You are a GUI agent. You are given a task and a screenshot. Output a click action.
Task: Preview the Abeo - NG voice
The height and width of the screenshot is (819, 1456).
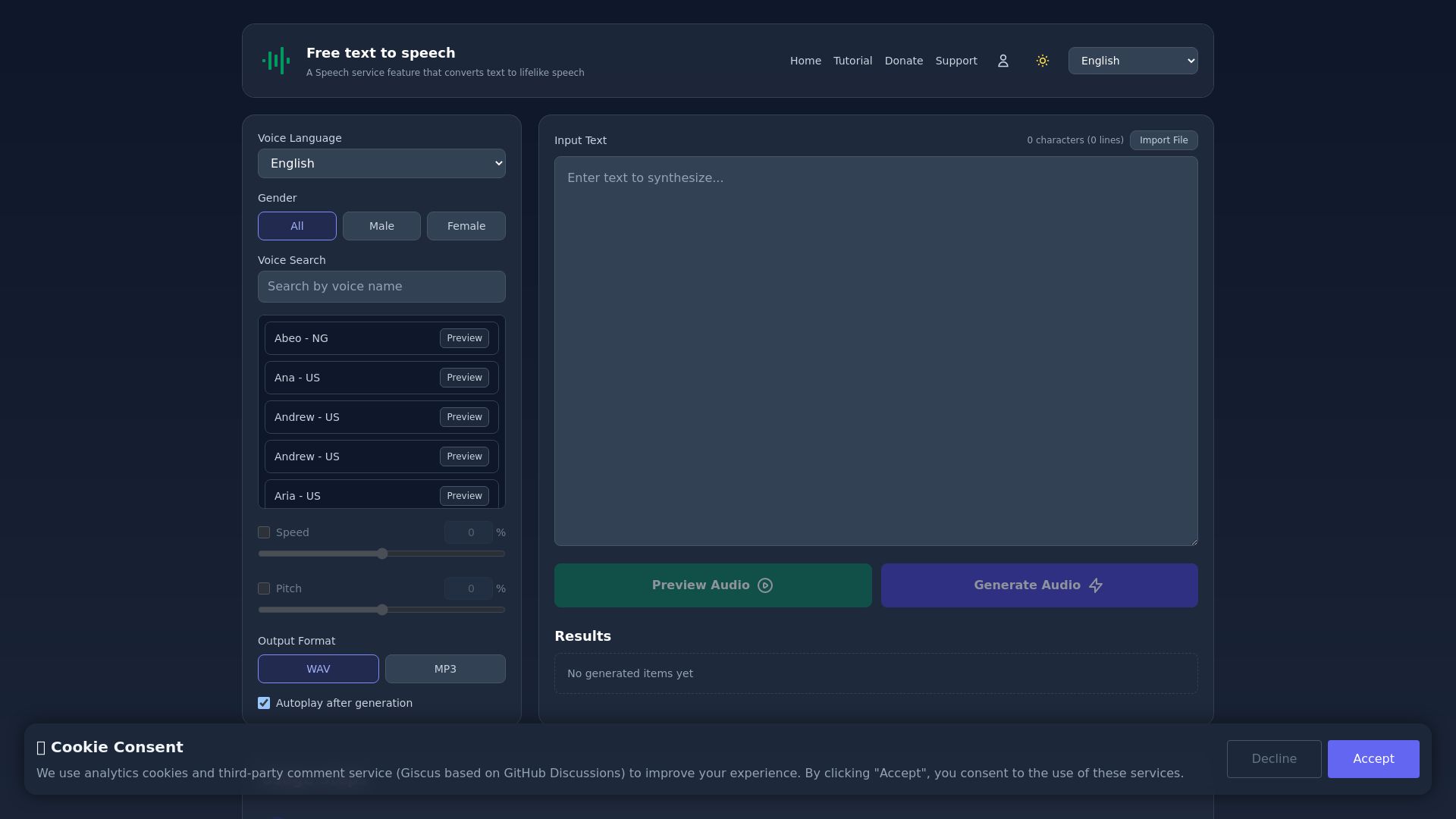[x=464, y=338]
